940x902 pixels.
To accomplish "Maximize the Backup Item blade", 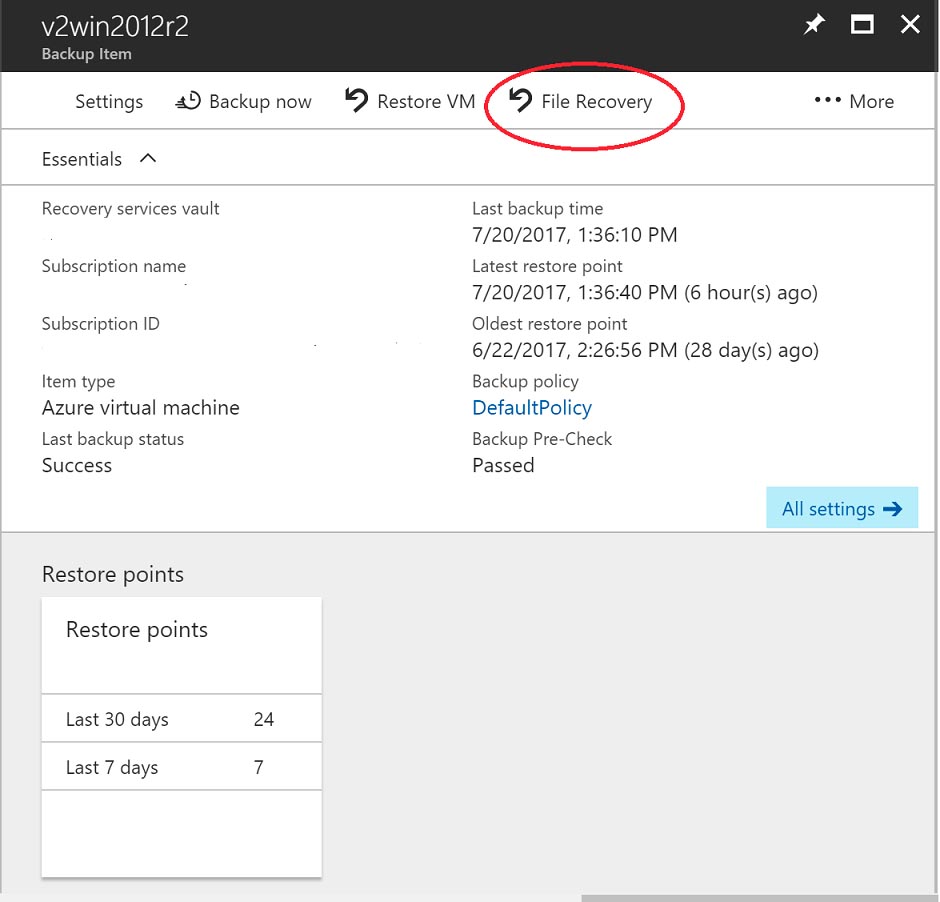I will [862, 24].
